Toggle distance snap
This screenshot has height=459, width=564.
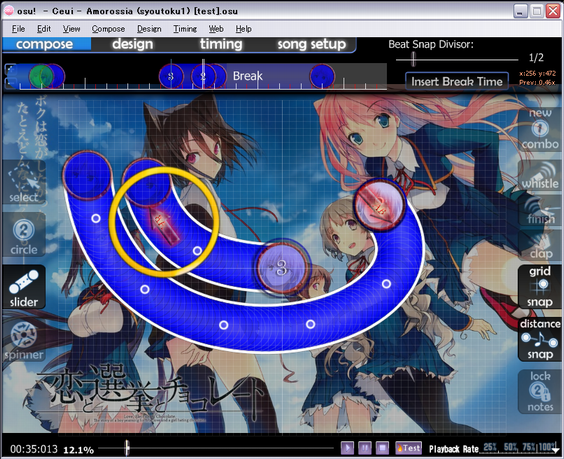click(x=540, y=339)
